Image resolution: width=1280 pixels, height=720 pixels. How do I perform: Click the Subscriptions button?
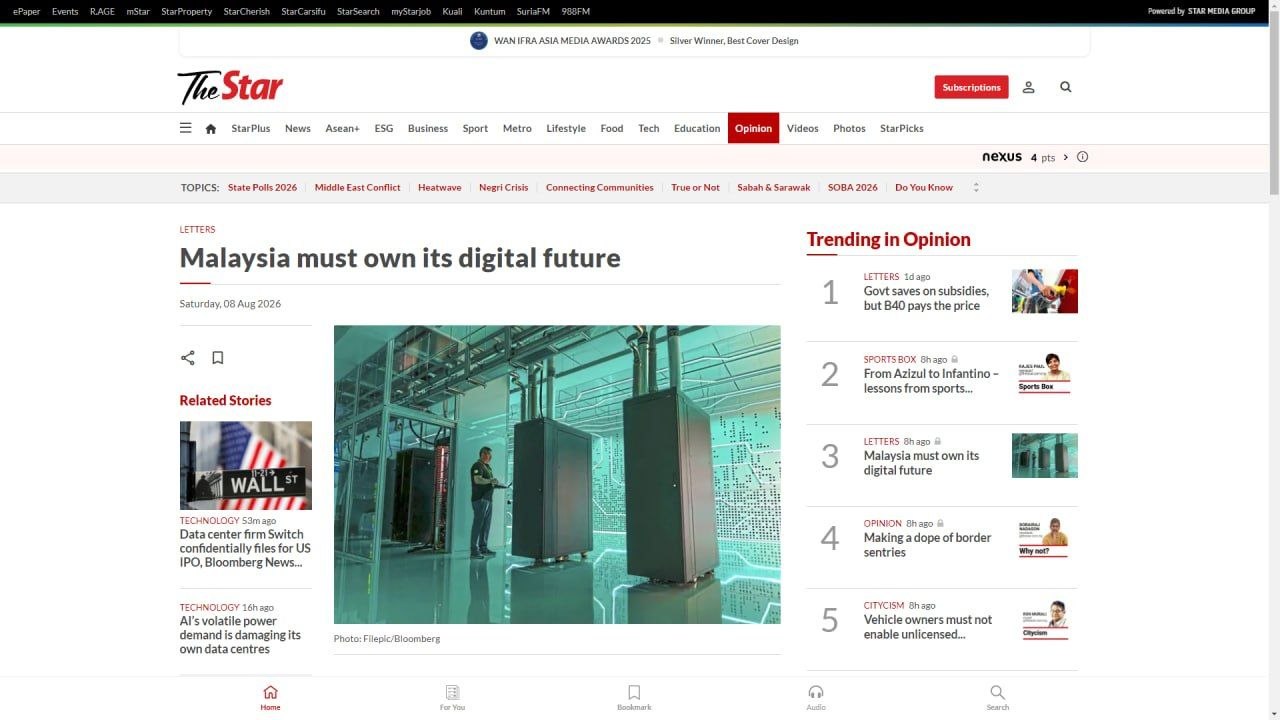pyautogui.click(x=971, y=87)
